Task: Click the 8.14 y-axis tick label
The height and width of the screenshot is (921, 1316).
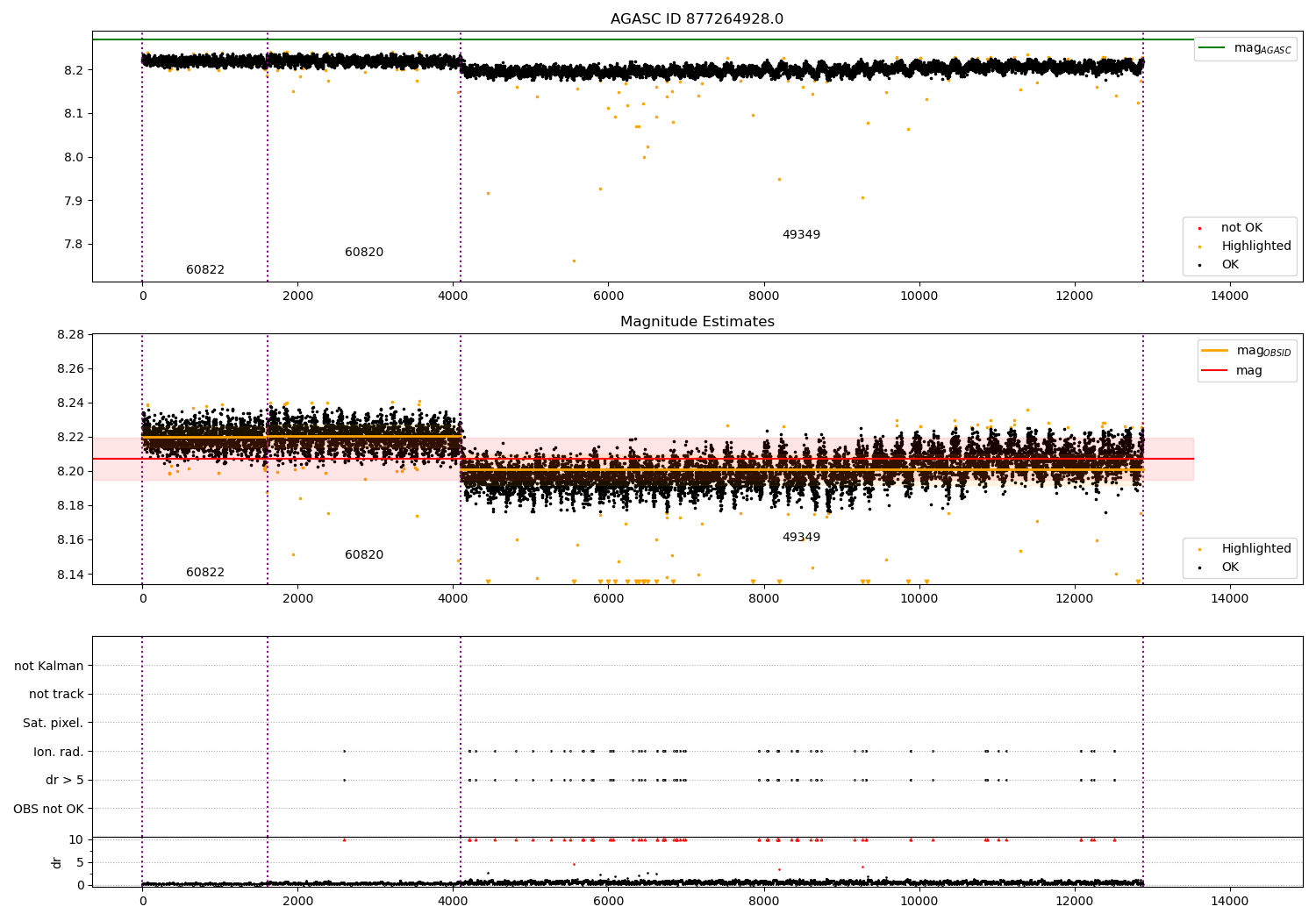Action: pyautogui.click(x=69, y=575)
